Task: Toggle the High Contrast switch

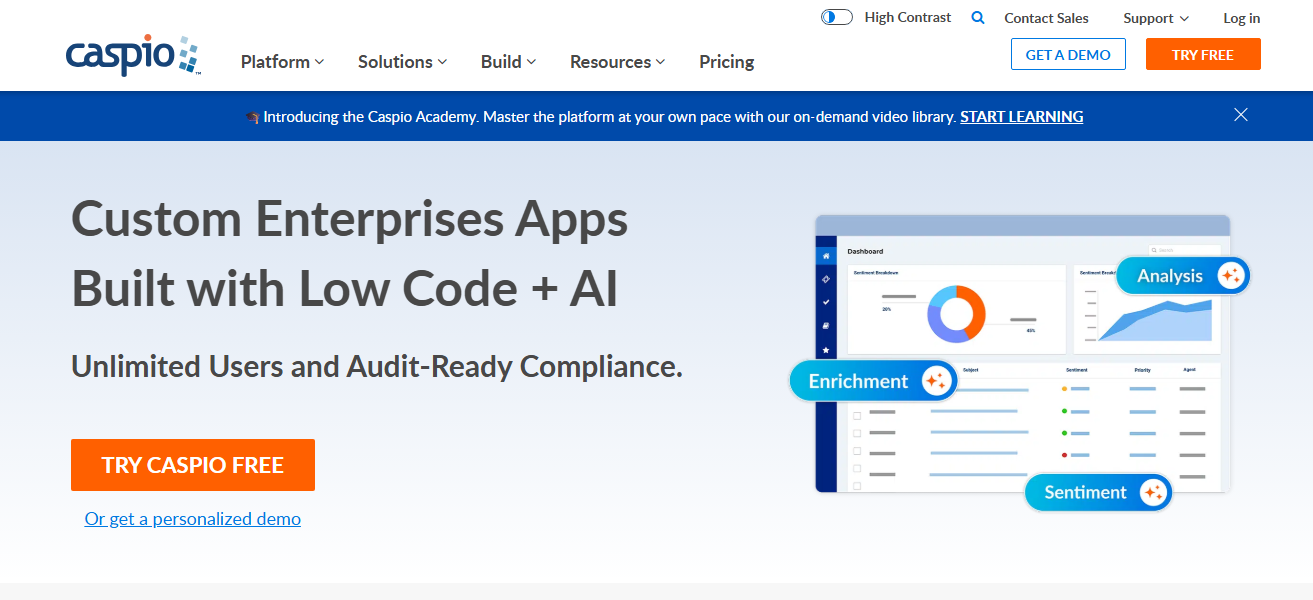Action: (x=837, y=17)
